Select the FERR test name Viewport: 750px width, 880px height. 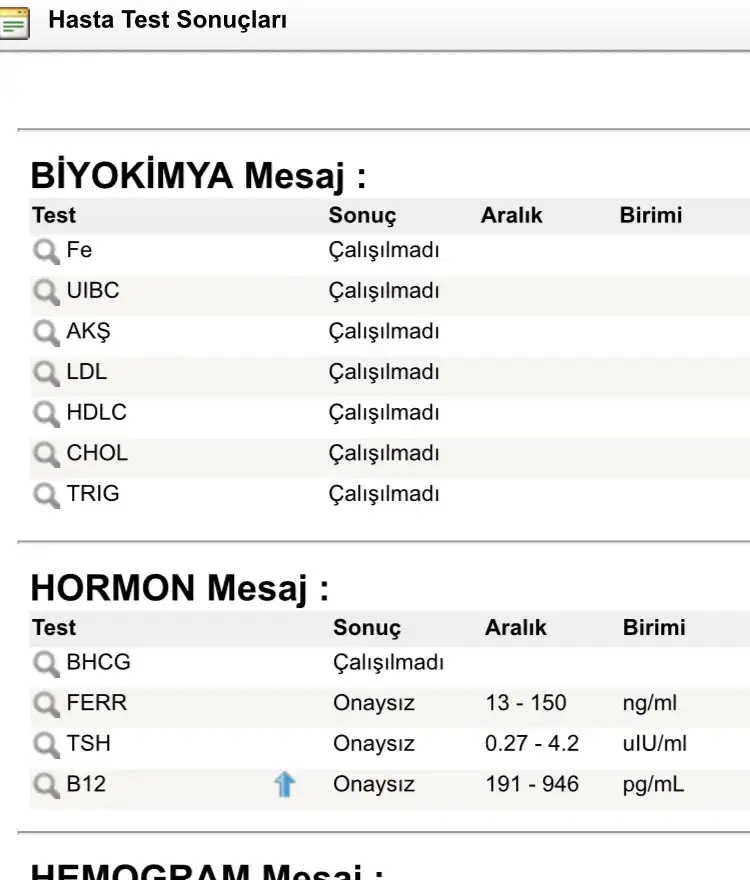(x=97, y=703)
